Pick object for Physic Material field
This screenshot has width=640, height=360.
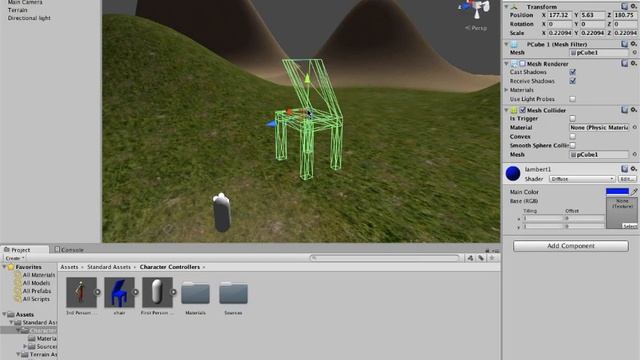[x=635, y=127]
